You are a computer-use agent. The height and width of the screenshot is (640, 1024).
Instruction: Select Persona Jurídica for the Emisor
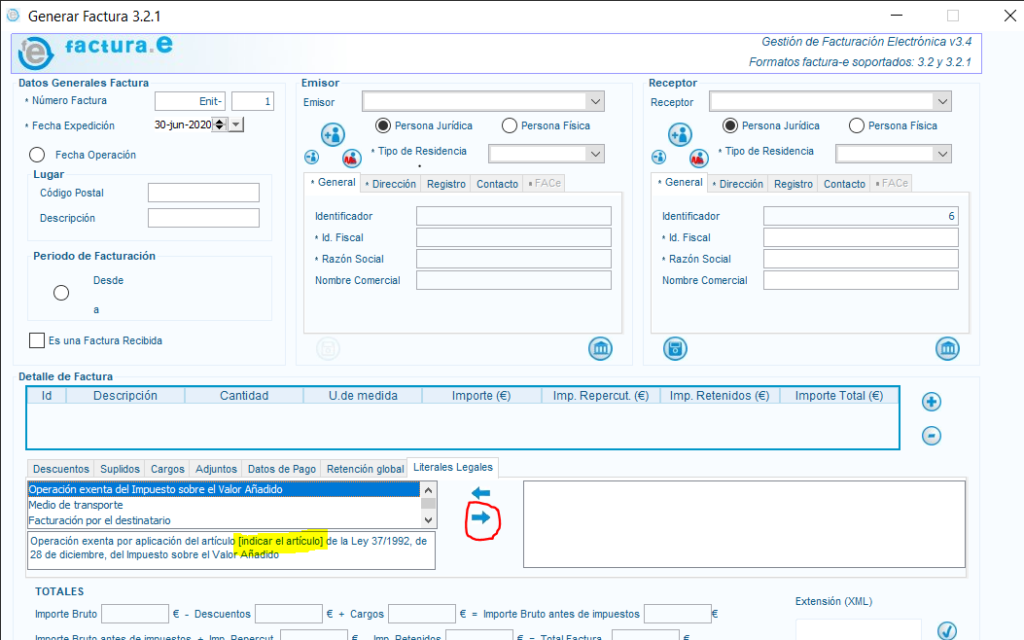[383, 125]
